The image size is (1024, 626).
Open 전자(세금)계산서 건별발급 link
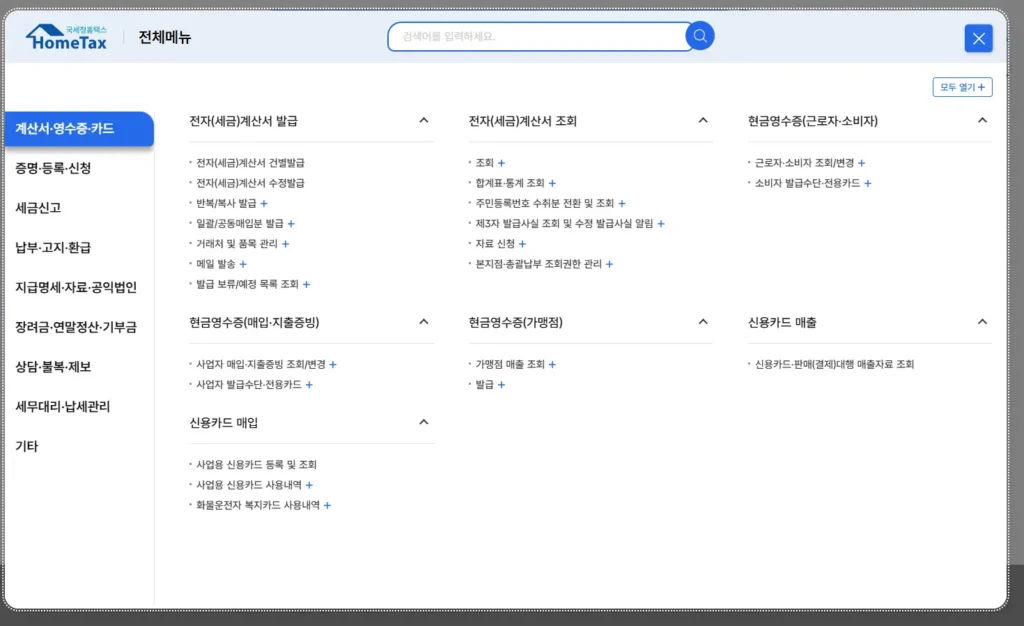click(250, 163)
